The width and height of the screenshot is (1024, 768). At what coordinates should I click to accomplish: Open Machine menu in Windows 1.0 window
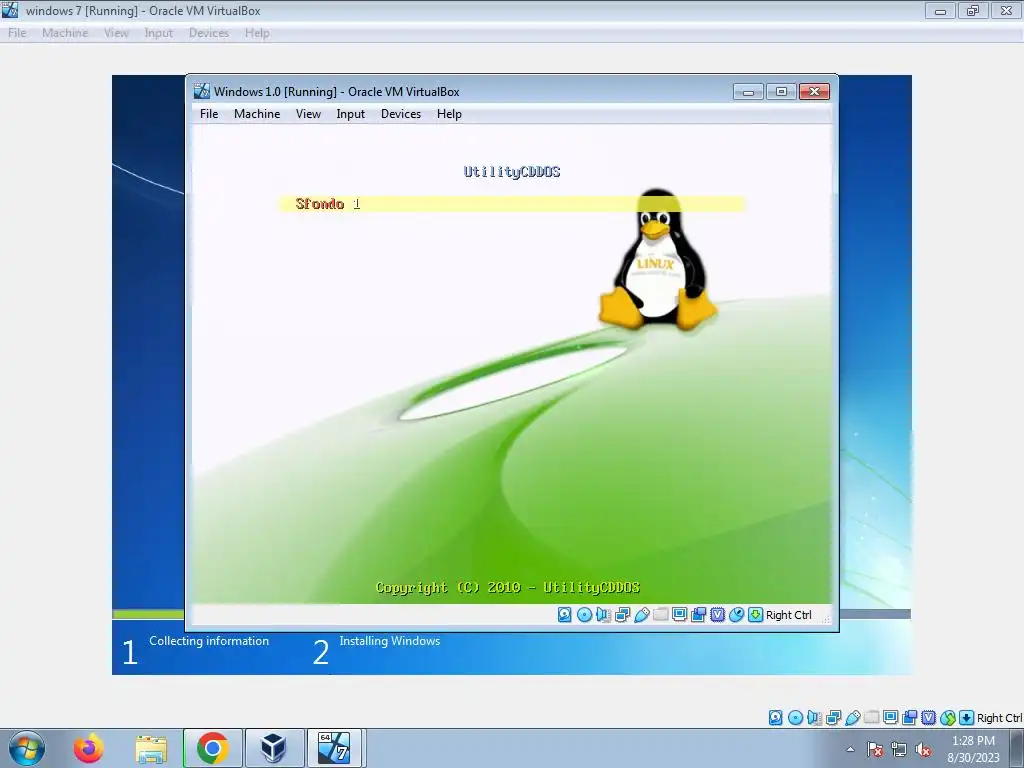pyautogui.click(x=257, y=114)
